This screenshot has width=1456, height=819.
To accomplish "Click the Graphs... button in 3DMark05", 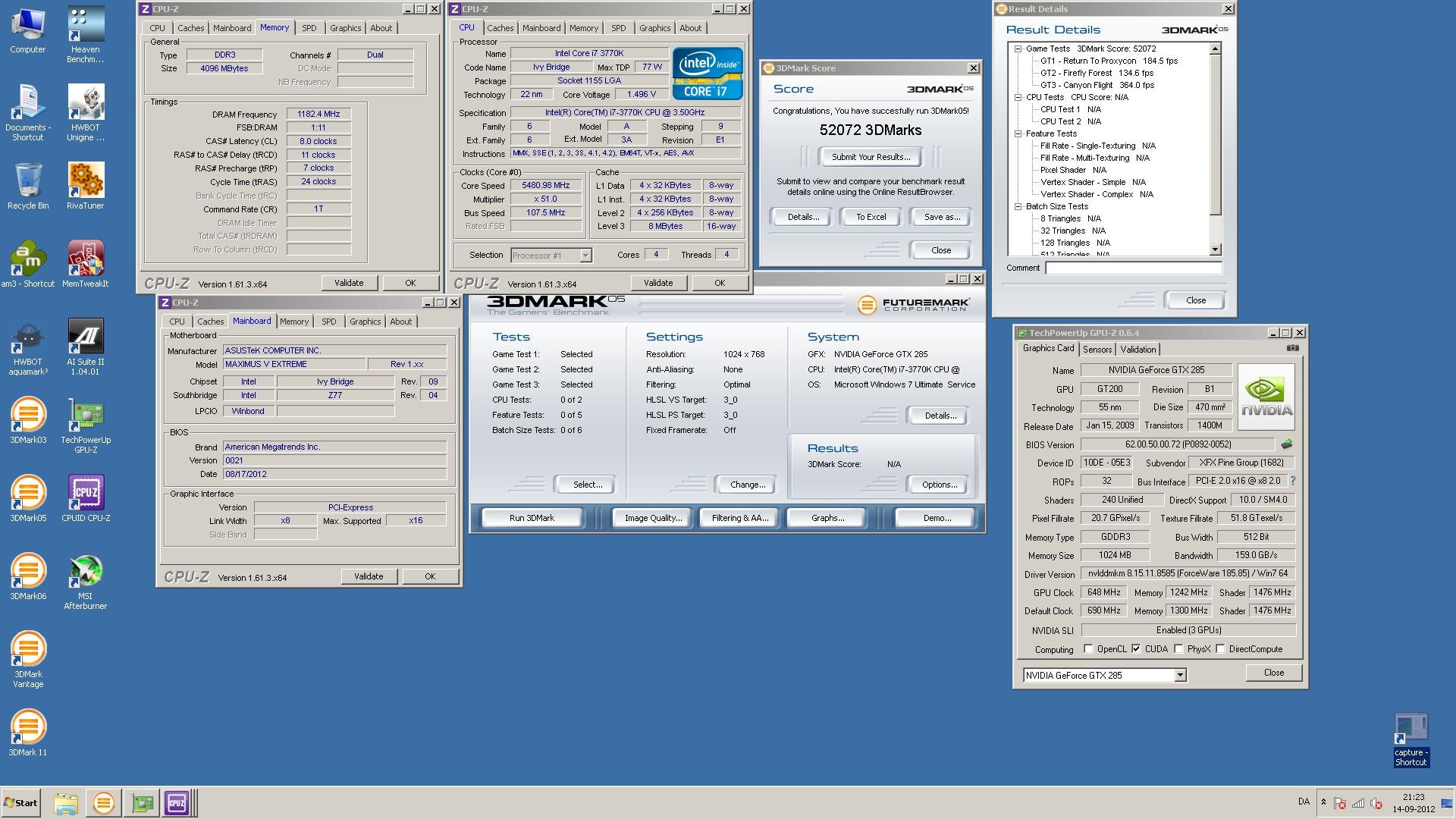I will (x=827, y=518).
